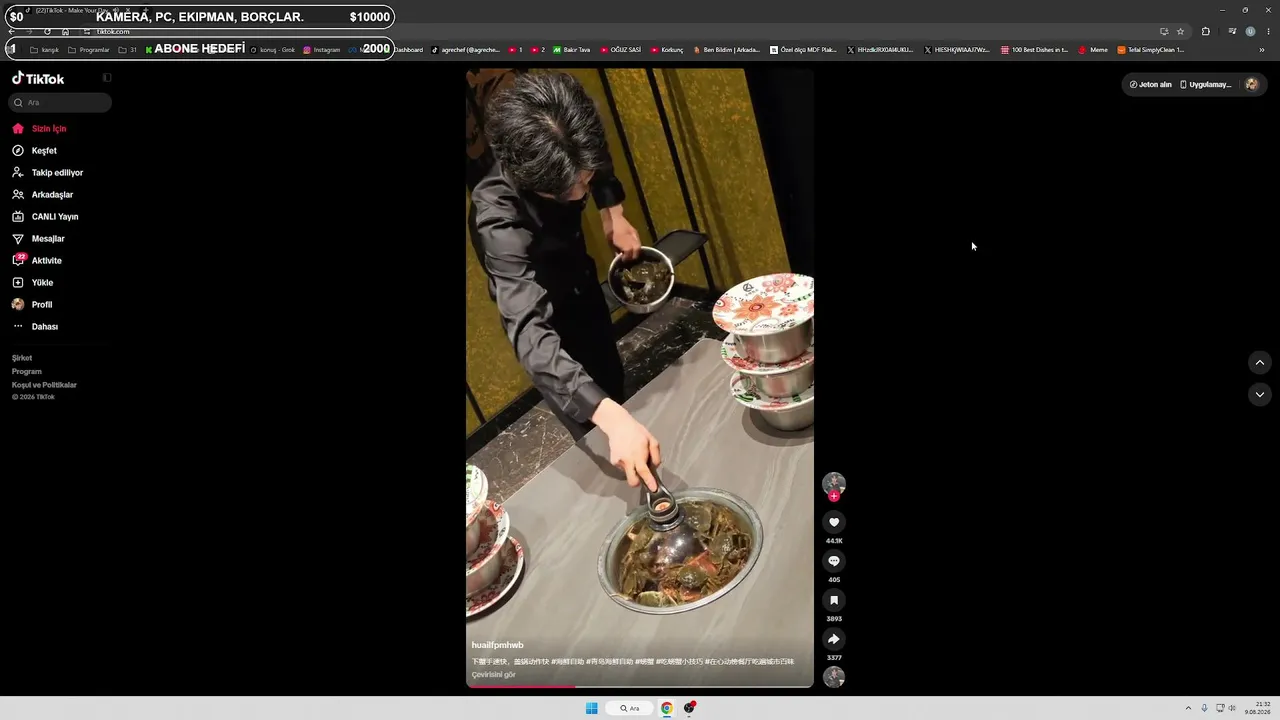Image resolution: width=1280 pixels, height=720 pixels.
Task: Open the OBS icon in the taskbar
Action: click(x=690, y=708)
